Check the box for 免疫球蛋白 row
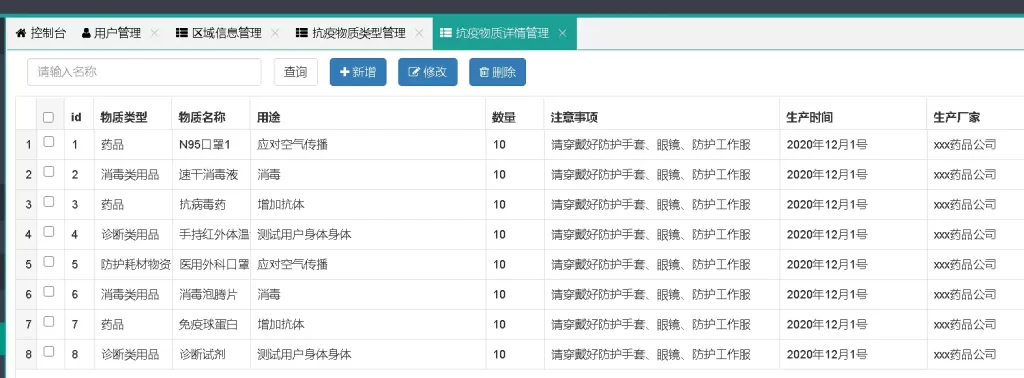The width and height of the screenshot is (1024, 378). click(48, 322)
